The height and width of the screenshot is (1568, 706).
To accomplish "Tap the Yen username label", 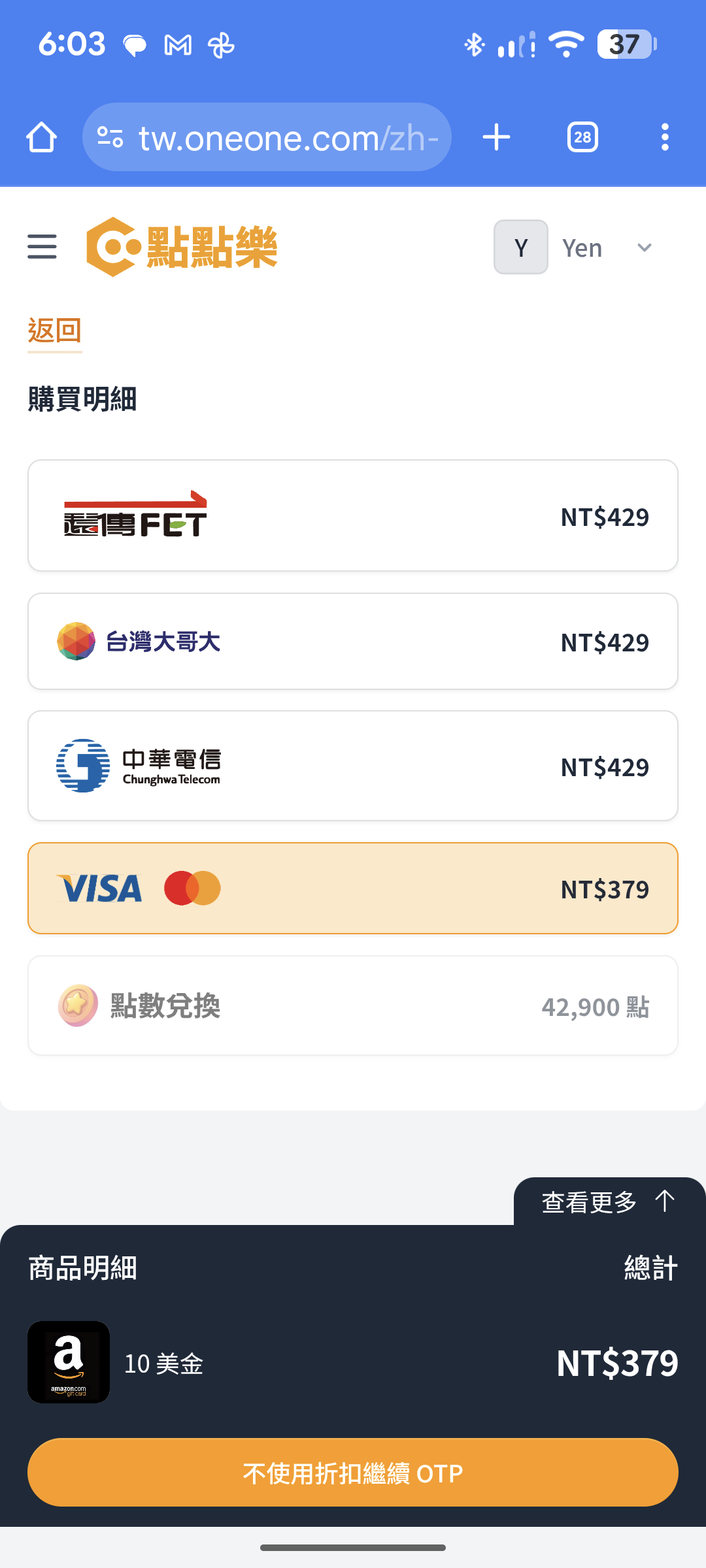I will [582, 248].
